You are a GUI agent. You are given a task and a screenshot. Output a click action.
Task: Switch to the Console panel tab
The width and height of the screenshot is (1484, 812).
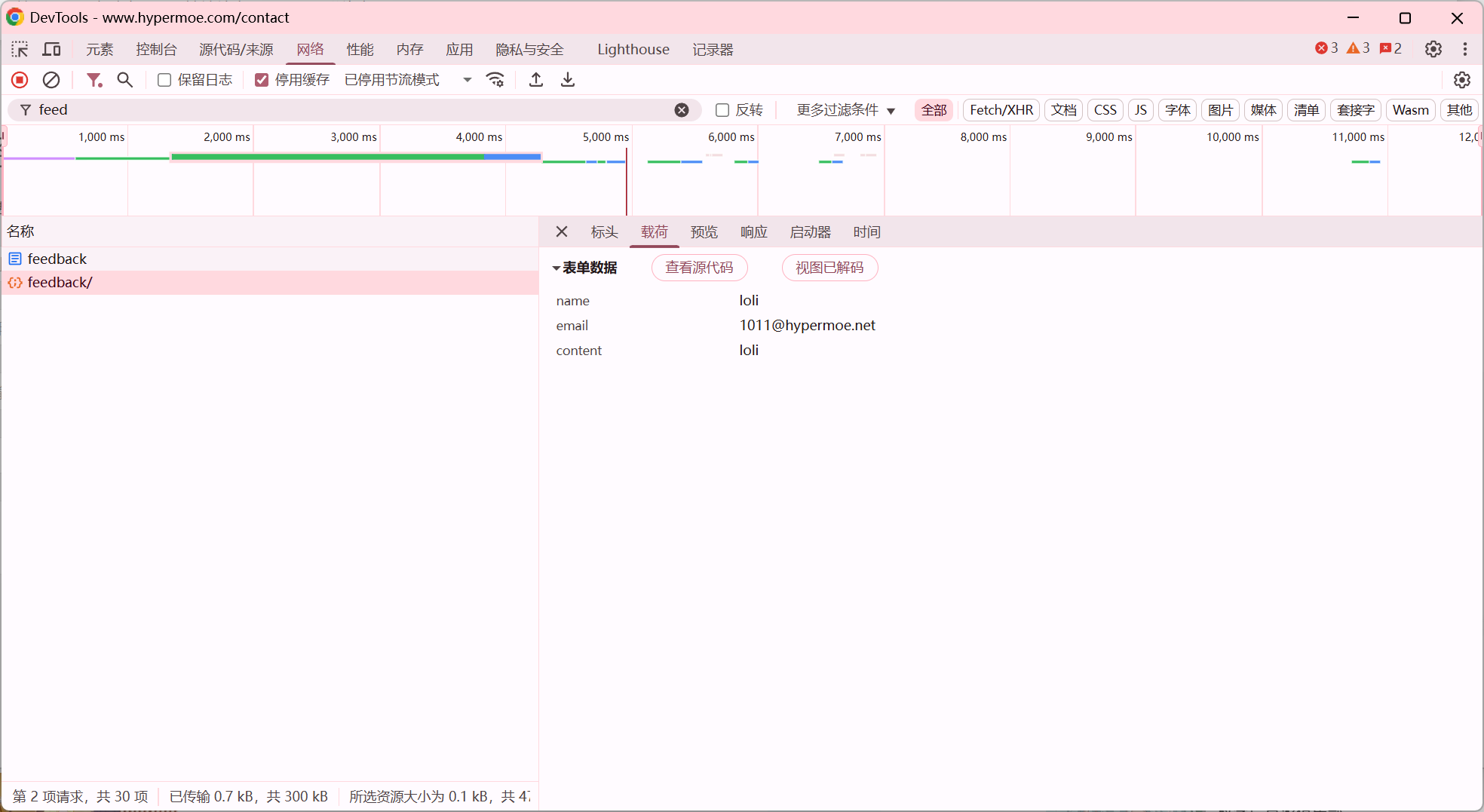tap(156, 50)
